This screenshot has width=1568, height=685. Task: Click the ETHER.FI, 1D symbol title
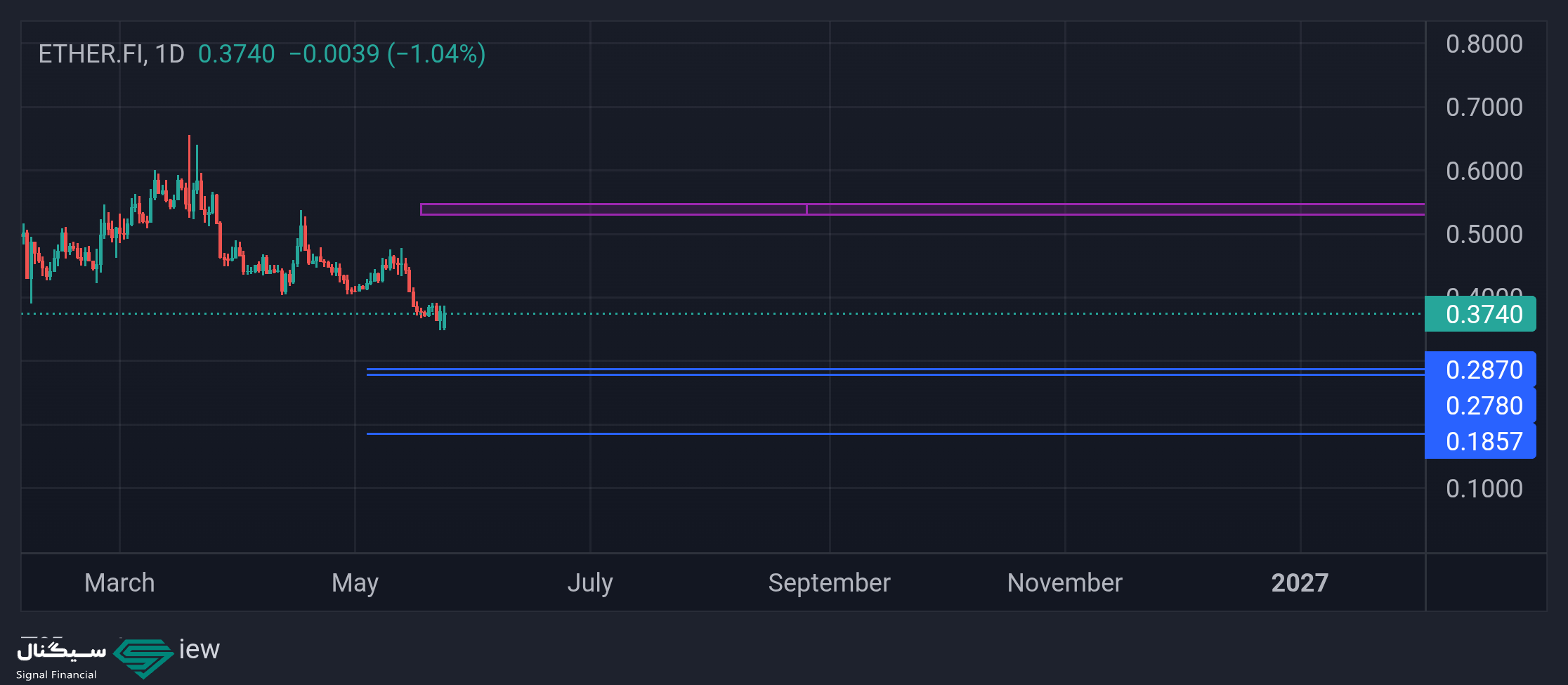click(111, 54)
